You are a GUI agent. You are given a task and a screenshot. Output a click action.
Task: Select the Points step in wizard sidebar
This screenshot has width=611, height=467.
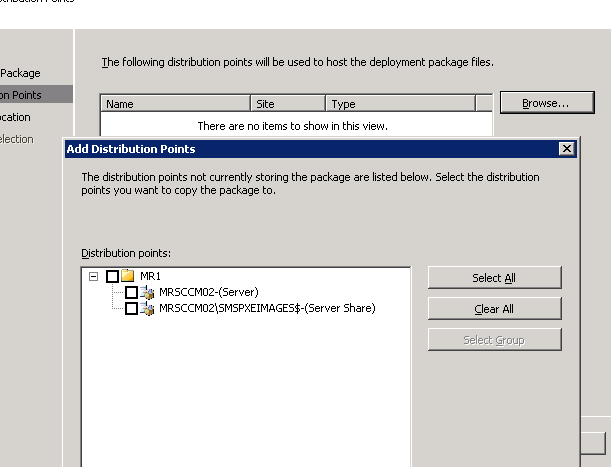36,95
